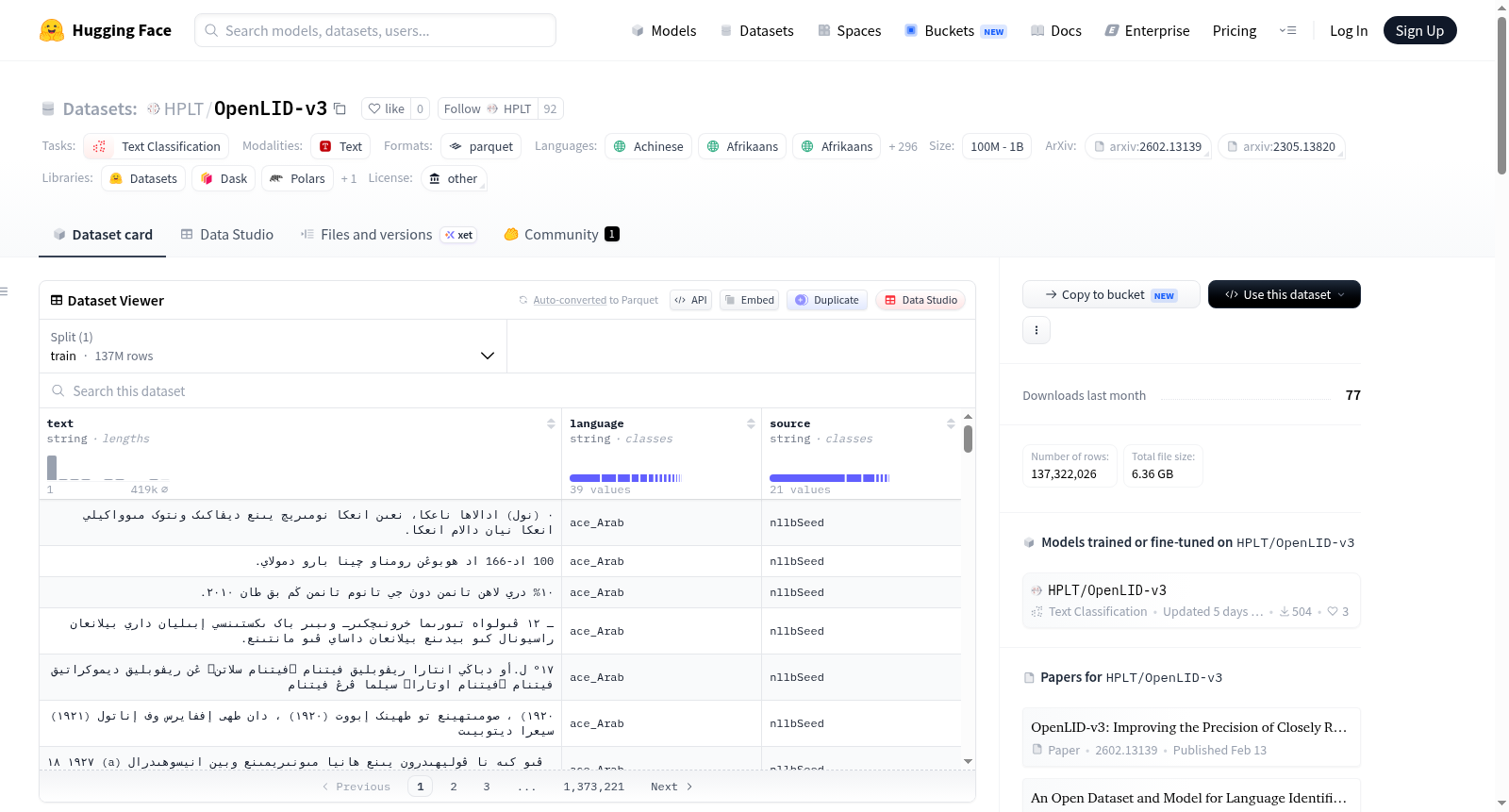The image size is (1509, 812).
Task: Select the 100M - 1B size tag
Action: pyautogui.click(x=997, y=146)
